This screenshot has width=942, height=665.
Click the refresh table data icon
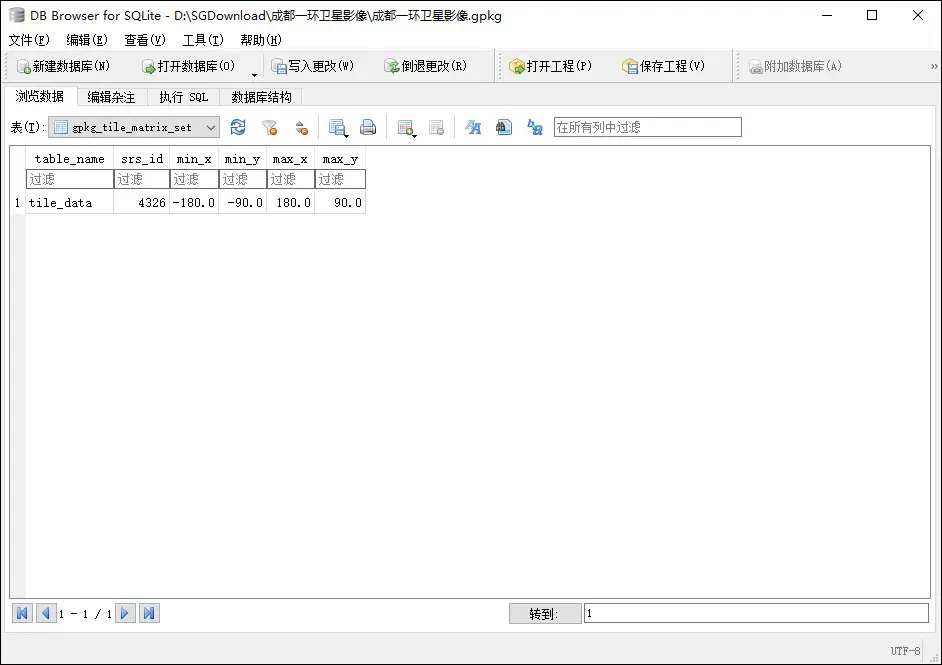238,127
